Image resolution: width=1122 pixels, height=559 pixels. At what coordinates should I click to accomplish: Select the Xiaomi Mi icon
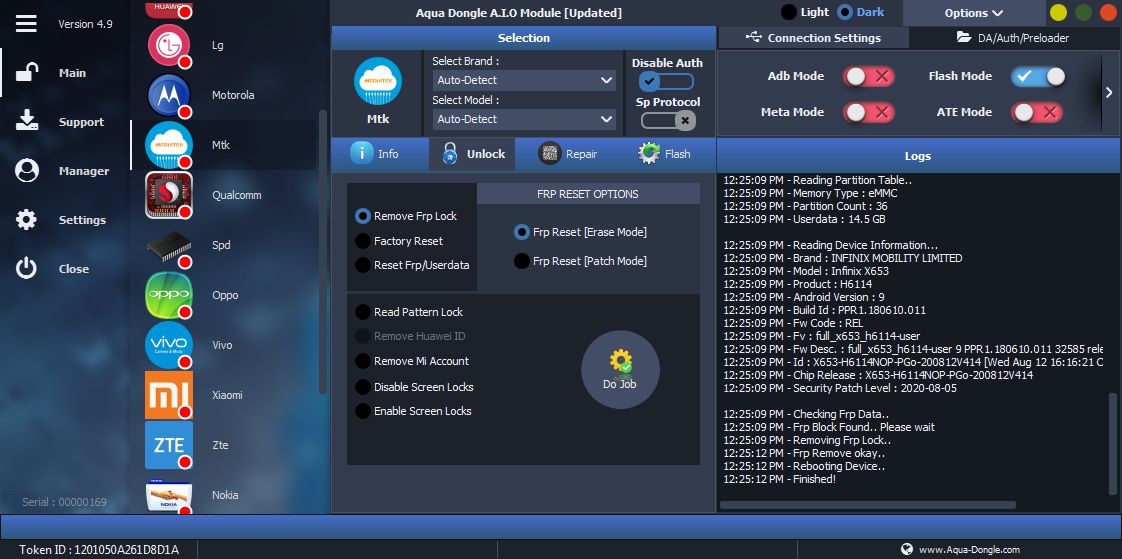pyautogui.click(x=169, y=395)
